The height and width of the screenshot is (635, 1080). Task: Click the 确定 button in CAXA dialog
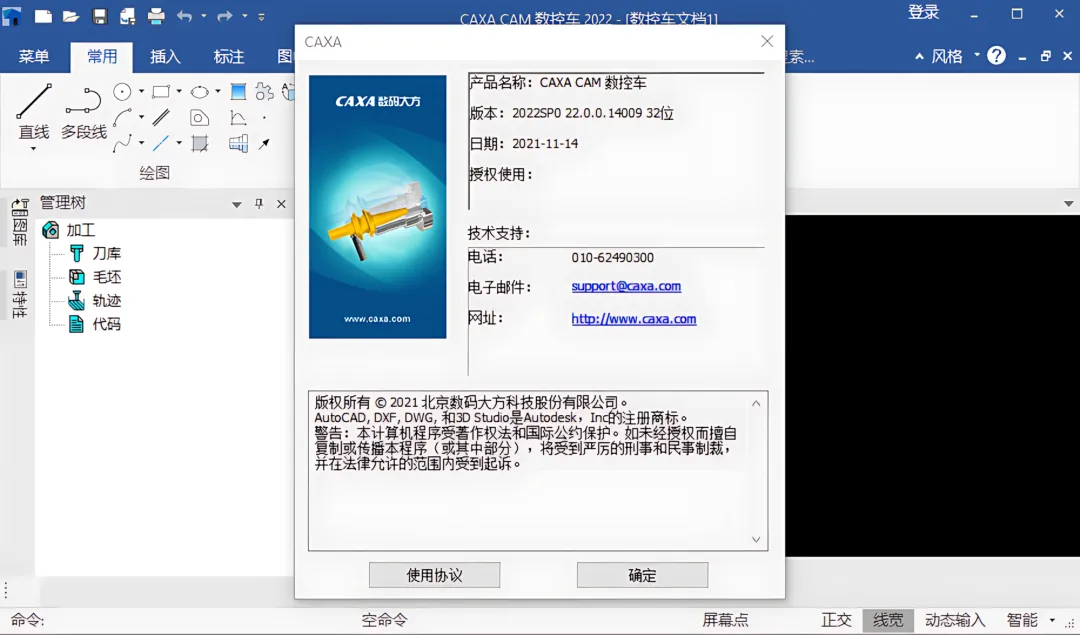click(642, 575)
